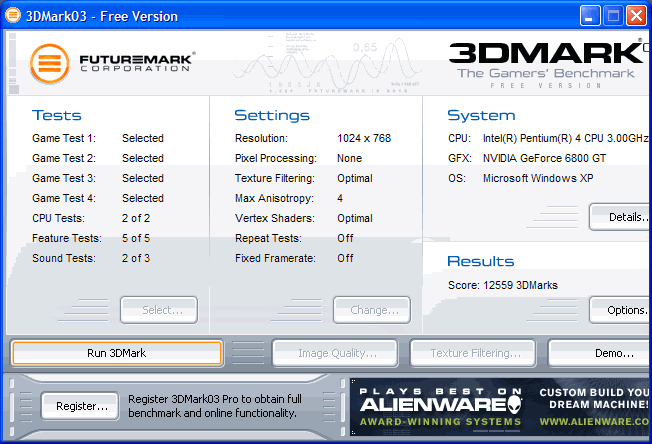
Task: Click Vertex Shaders Optimal value
Action: (355, 218)
